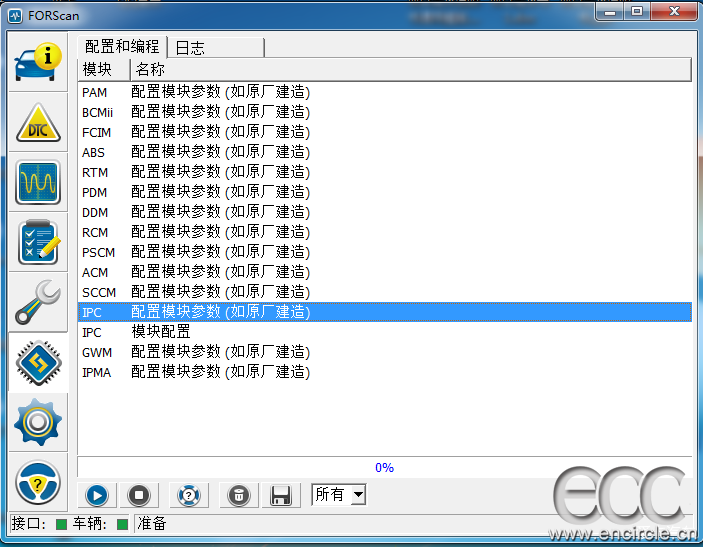Click the 名称 column header
The image size is (703, 547).
[411, 69]
